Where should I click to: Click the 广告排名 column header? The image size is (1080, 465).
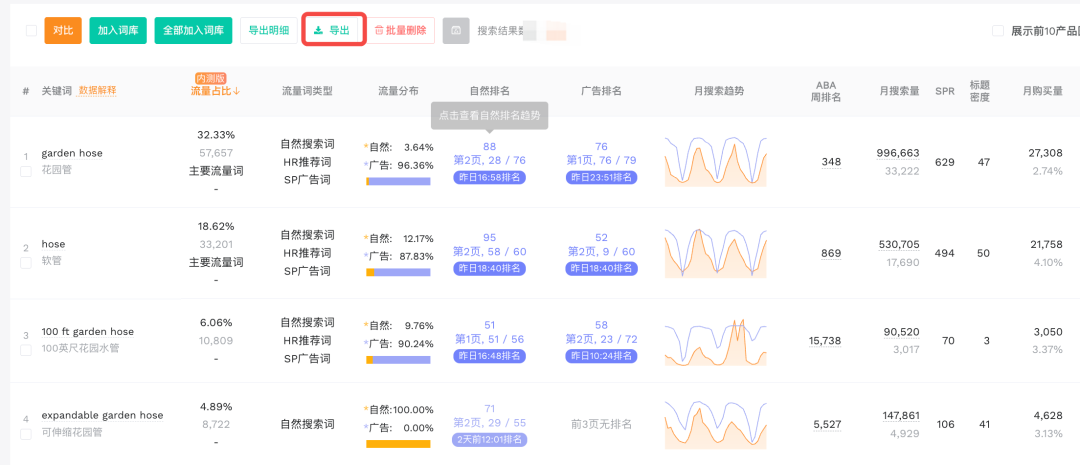(x=601, y=91)
